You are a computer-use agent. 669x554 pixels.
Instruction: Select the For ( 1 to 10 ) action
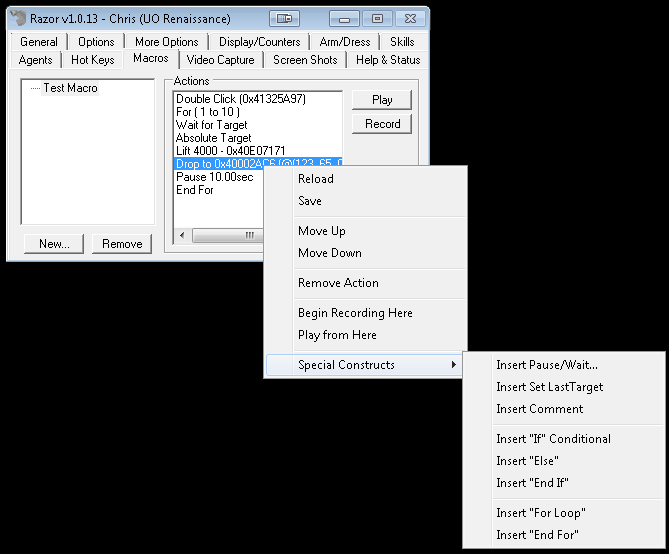point(258,112)
